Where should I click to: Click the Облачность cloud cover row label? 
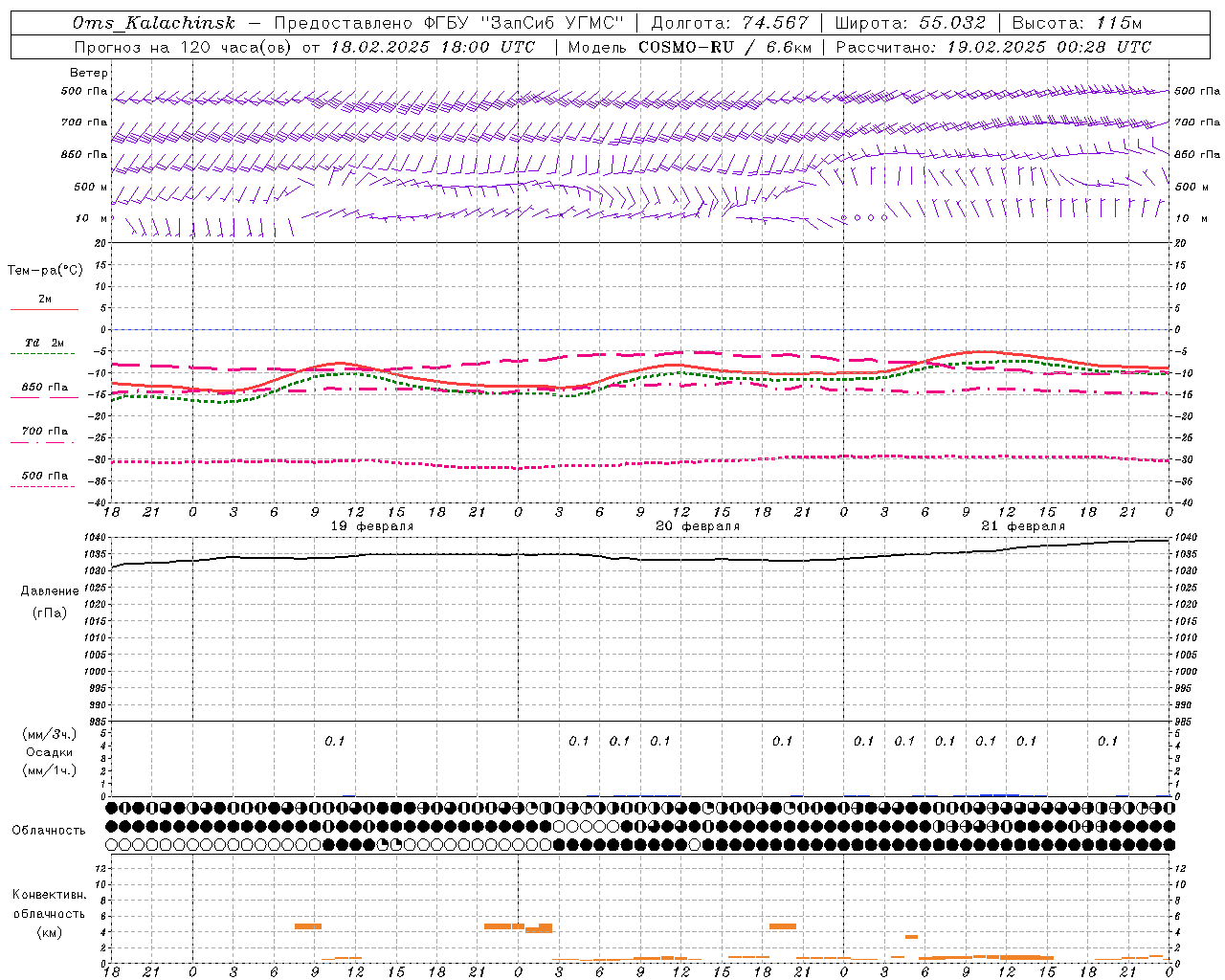(49, 831)
